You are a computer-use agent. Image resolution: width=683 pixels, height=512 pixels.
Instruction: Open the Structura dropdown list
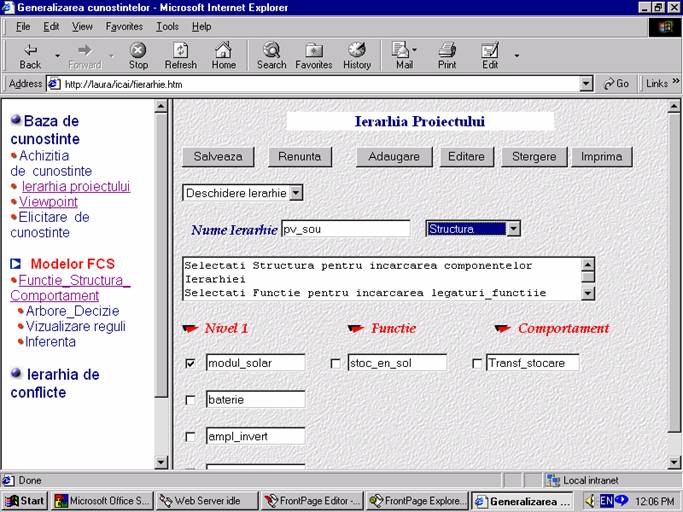tap(513, 229)
